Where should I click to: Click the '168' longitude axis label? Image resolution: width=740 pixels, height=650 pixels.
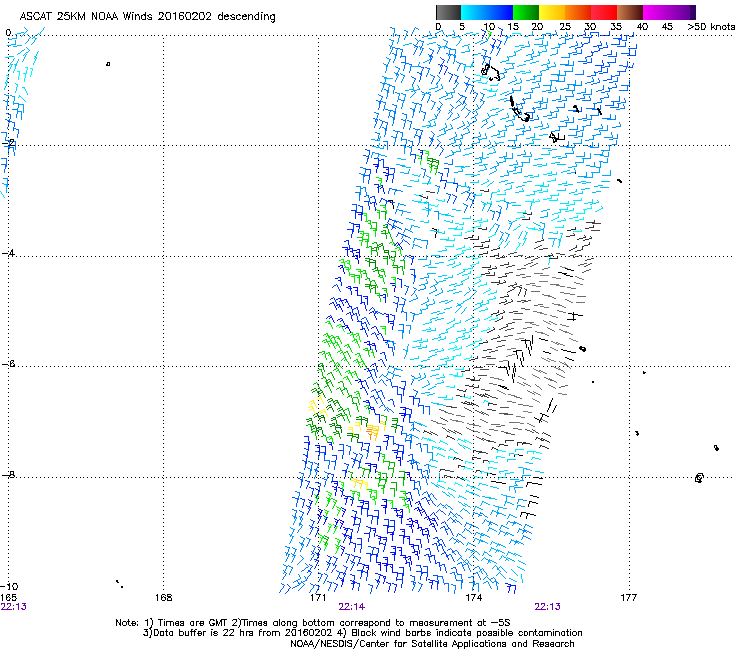point(164,598)
